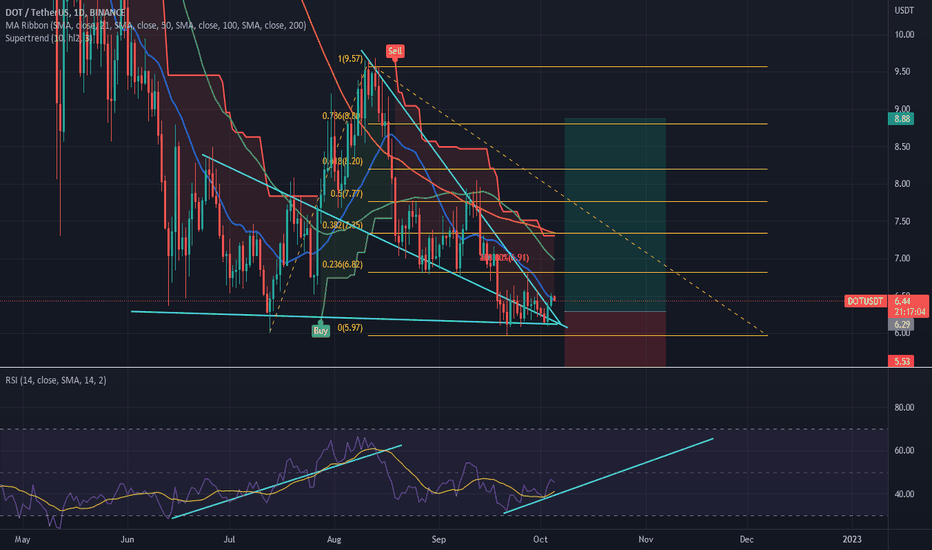Select the 0.382 Fibonacci level label
The height and width of the screenshot is (550, 932).
342,225
